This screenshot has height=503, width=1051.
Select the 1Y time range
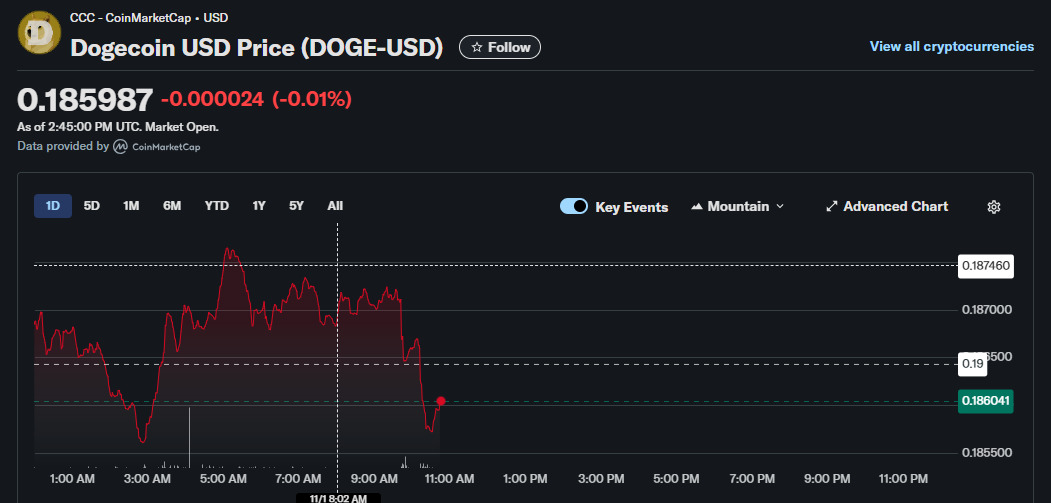click(x=259, y=206)
